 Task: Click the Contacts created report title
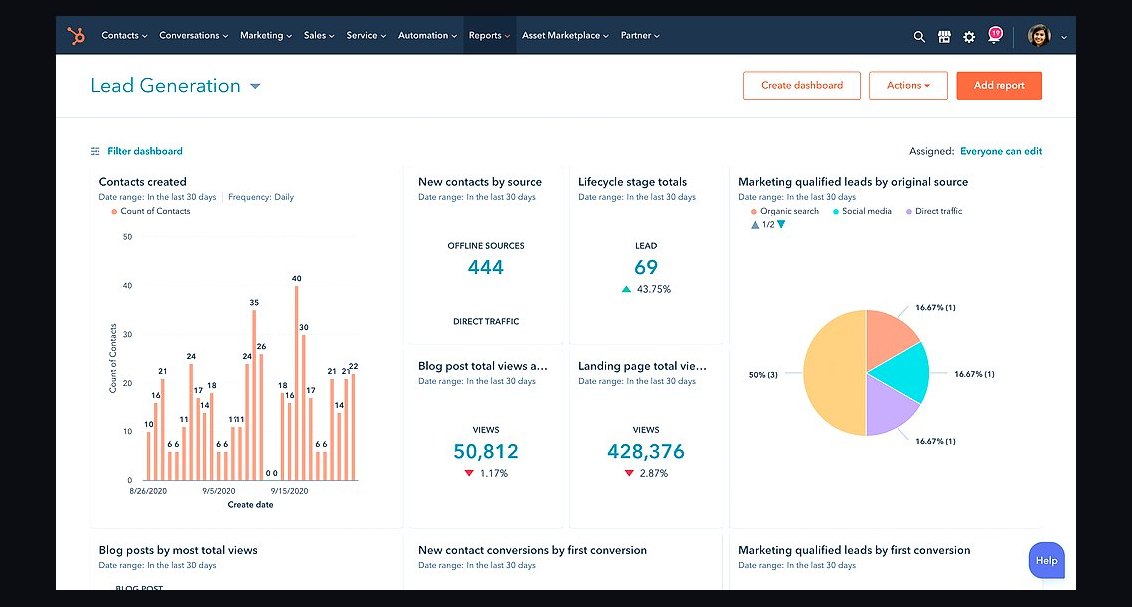142,182
